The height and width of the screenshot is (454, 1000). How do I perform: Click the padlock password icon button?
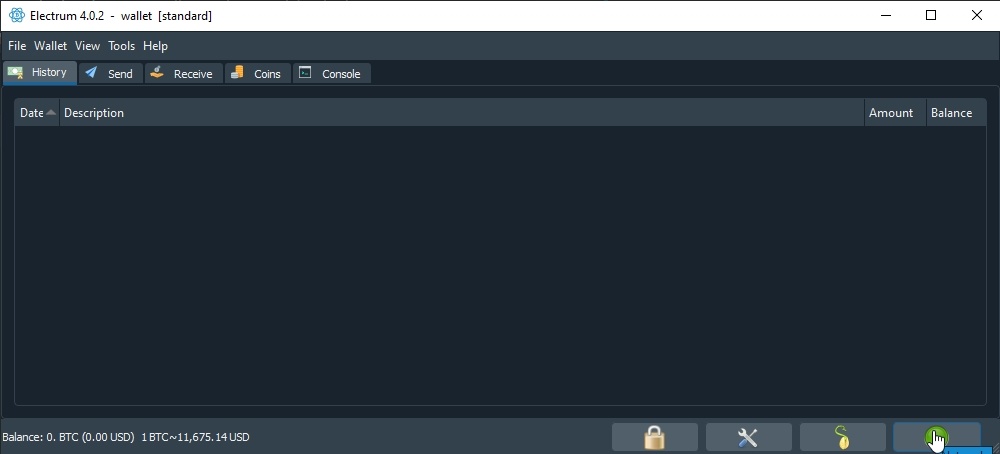coord(654,437)
